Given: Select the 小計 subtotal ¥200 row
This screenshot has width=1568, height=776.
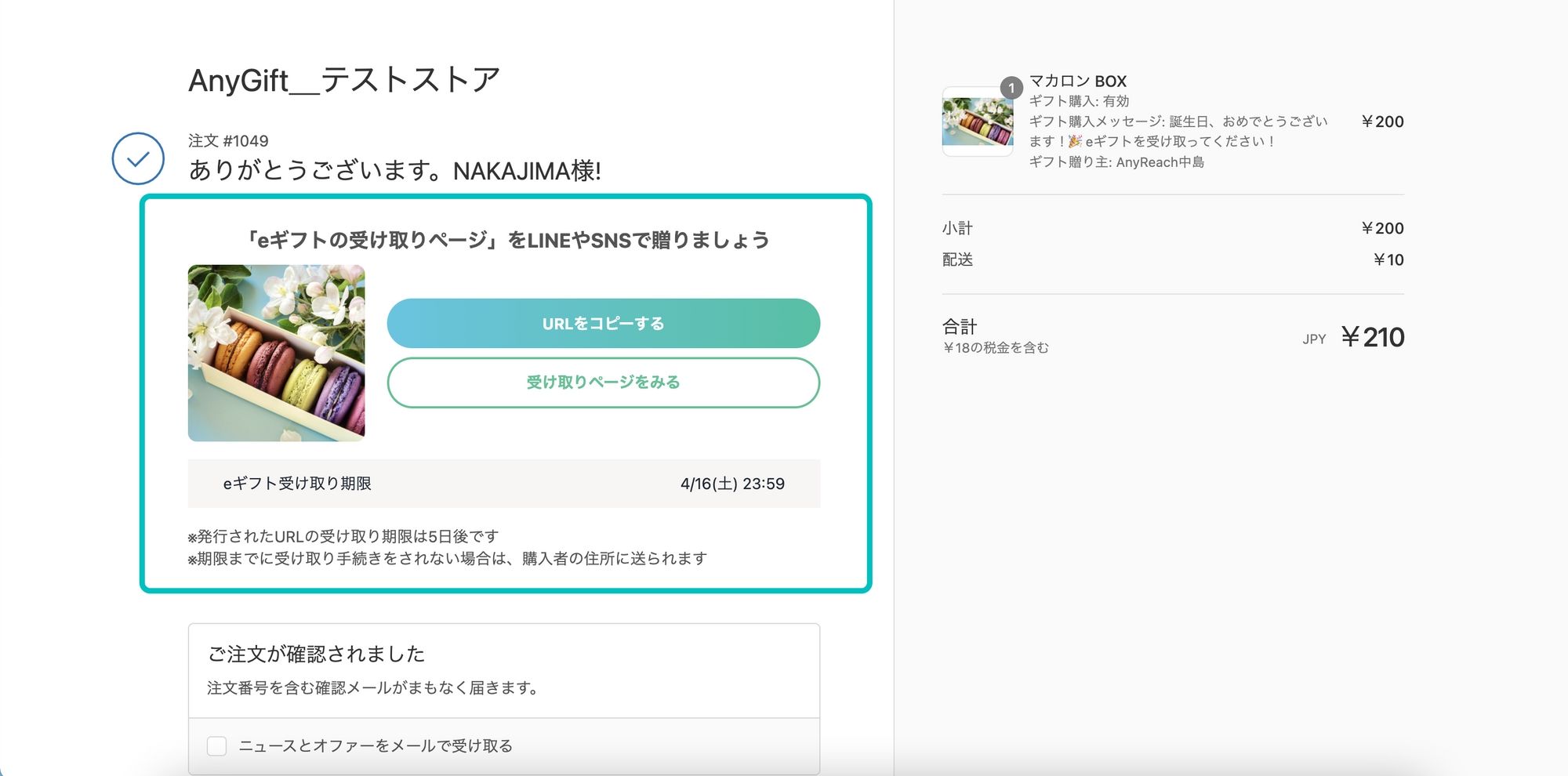Looking at the screenshot, I should point(1382,228).
